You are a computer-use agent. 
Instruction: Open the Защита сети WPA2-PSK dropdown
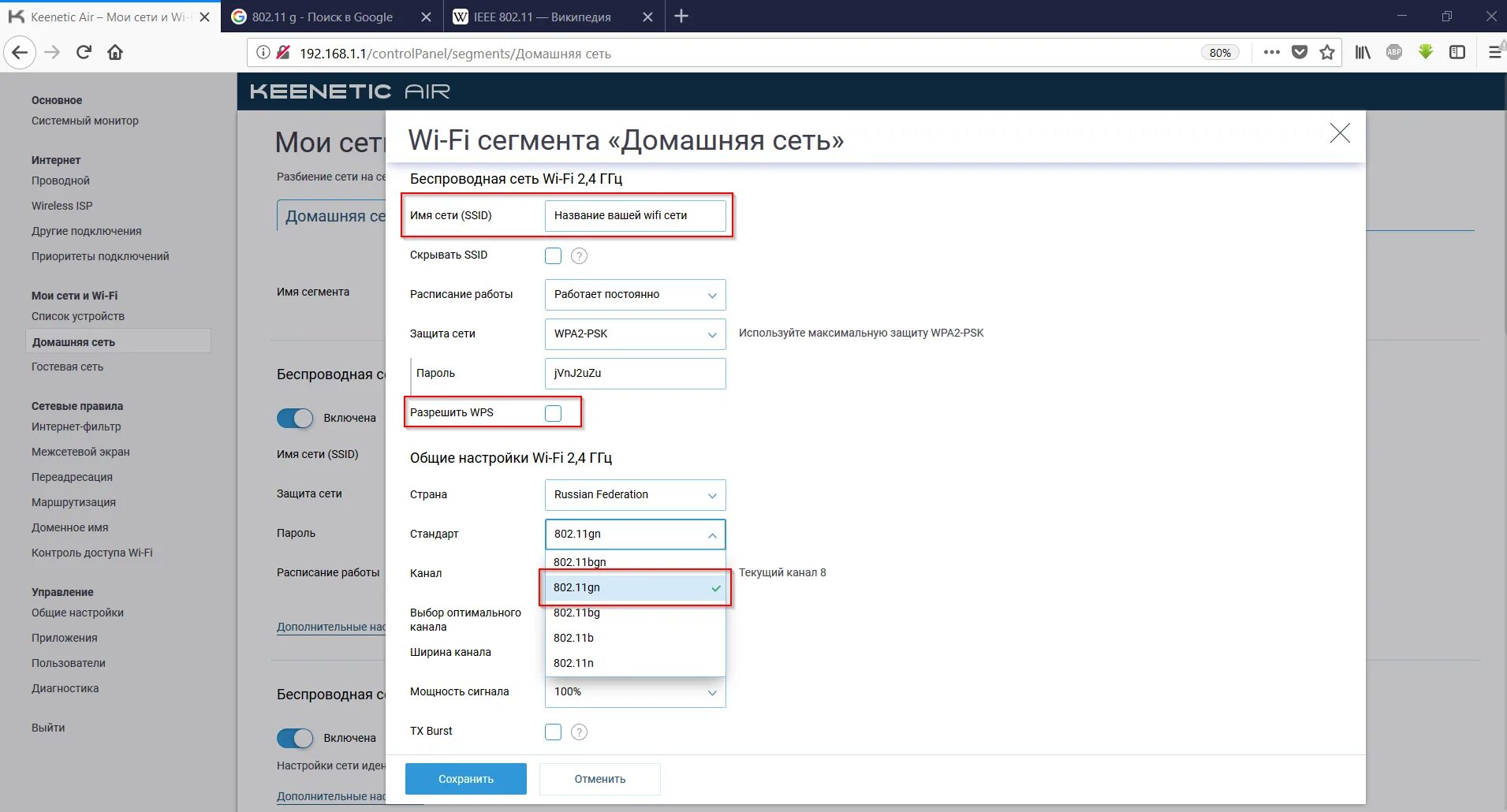pyautogui.click(x=635, y=333)
